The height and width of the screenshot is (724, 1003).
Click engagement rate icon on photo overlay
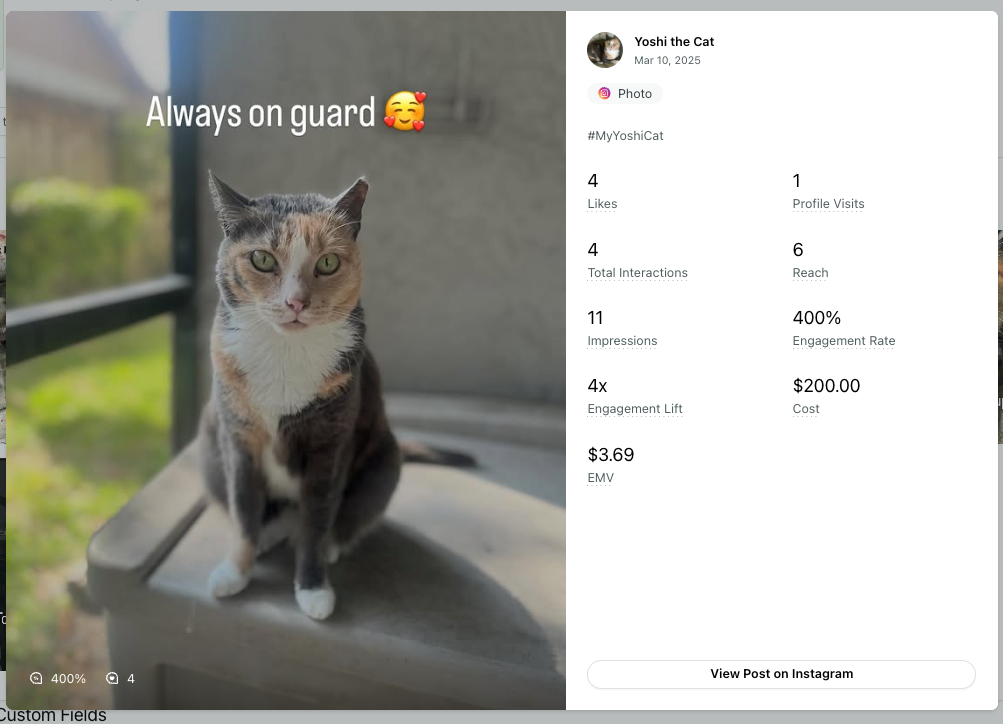(x=36, y=678)
